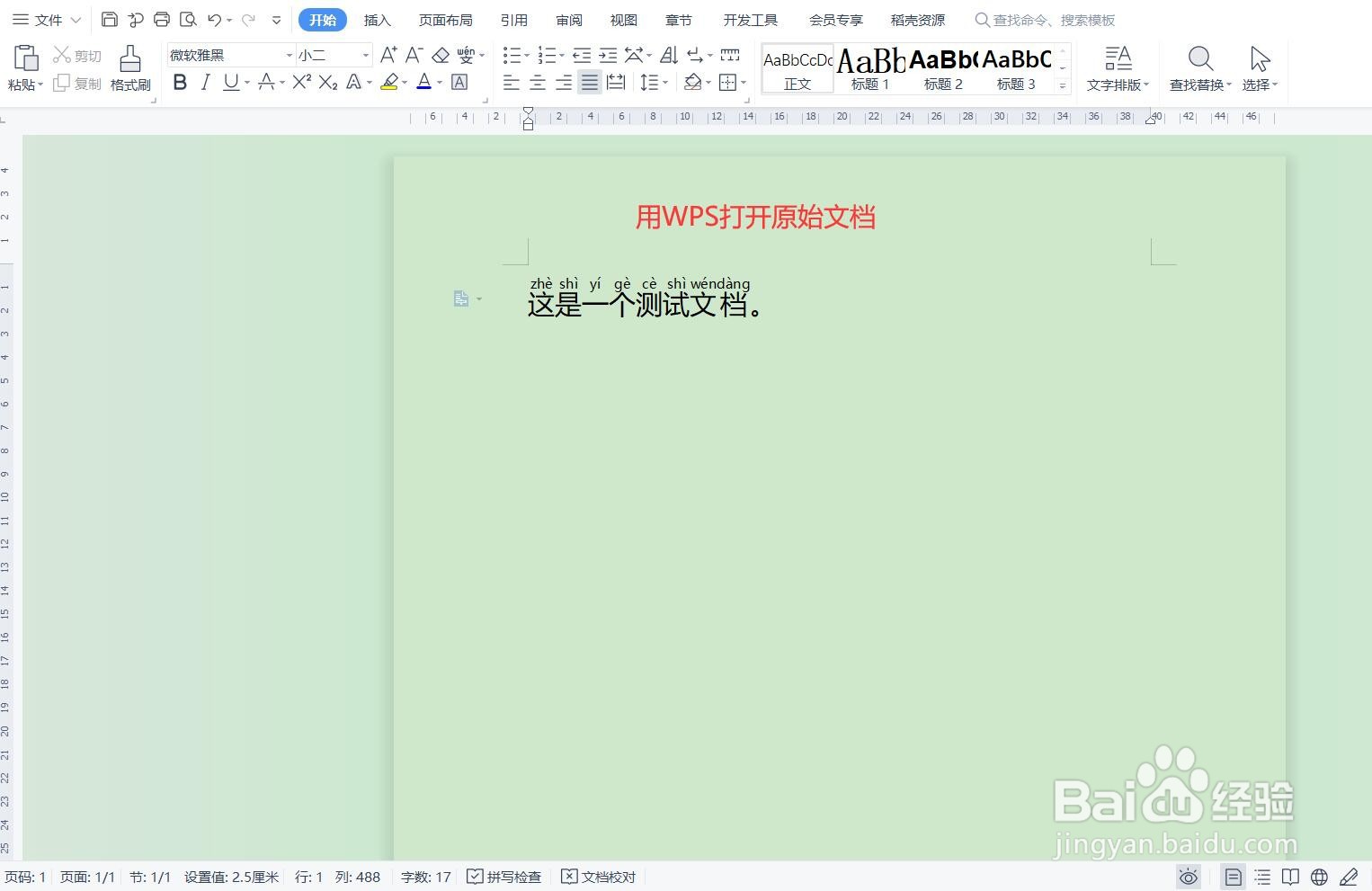Click the writing mode pen icon in status bar
The width and height of the screenshot is (1372, 891).
click(1349, 877)
